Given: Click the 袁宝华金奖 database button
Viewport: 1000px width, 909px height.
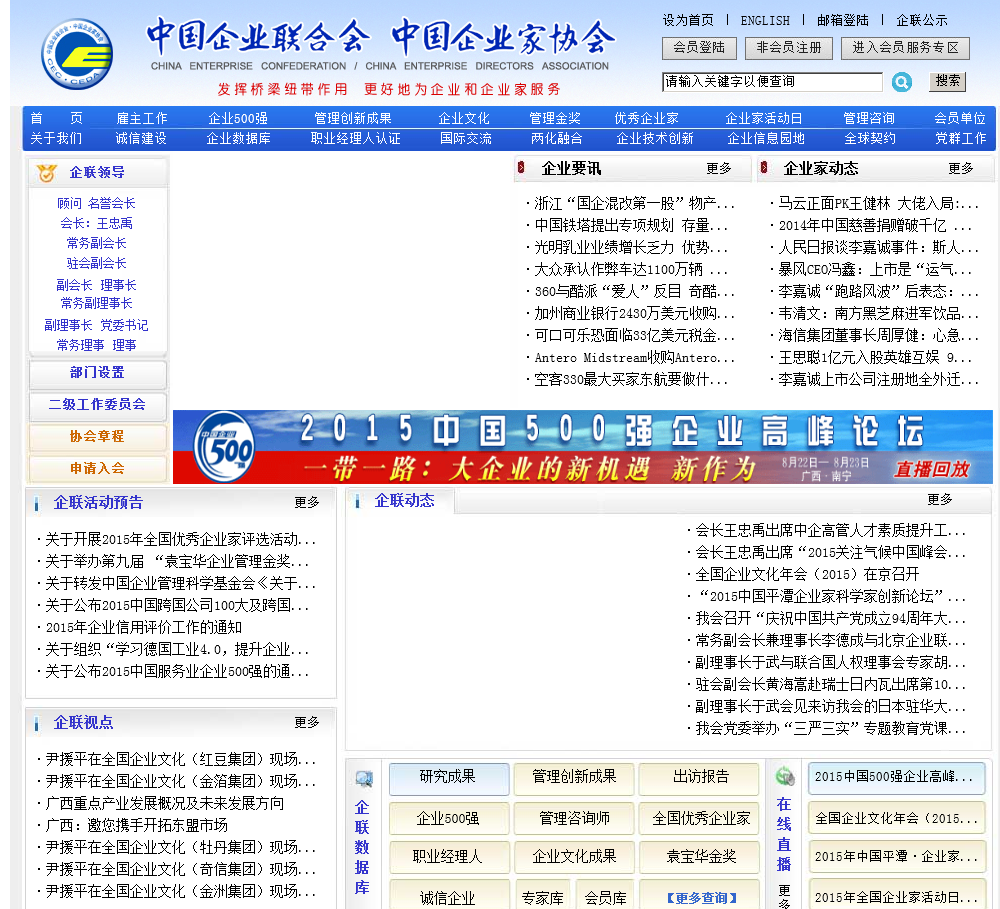Looking at the screenshot, I should [700, 857].
